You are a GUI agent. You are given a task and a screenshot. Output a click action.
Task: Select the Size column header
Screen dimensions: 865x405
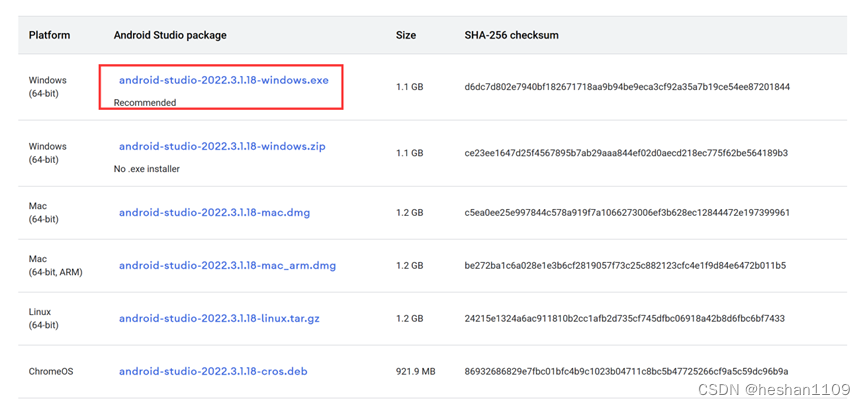406,35
